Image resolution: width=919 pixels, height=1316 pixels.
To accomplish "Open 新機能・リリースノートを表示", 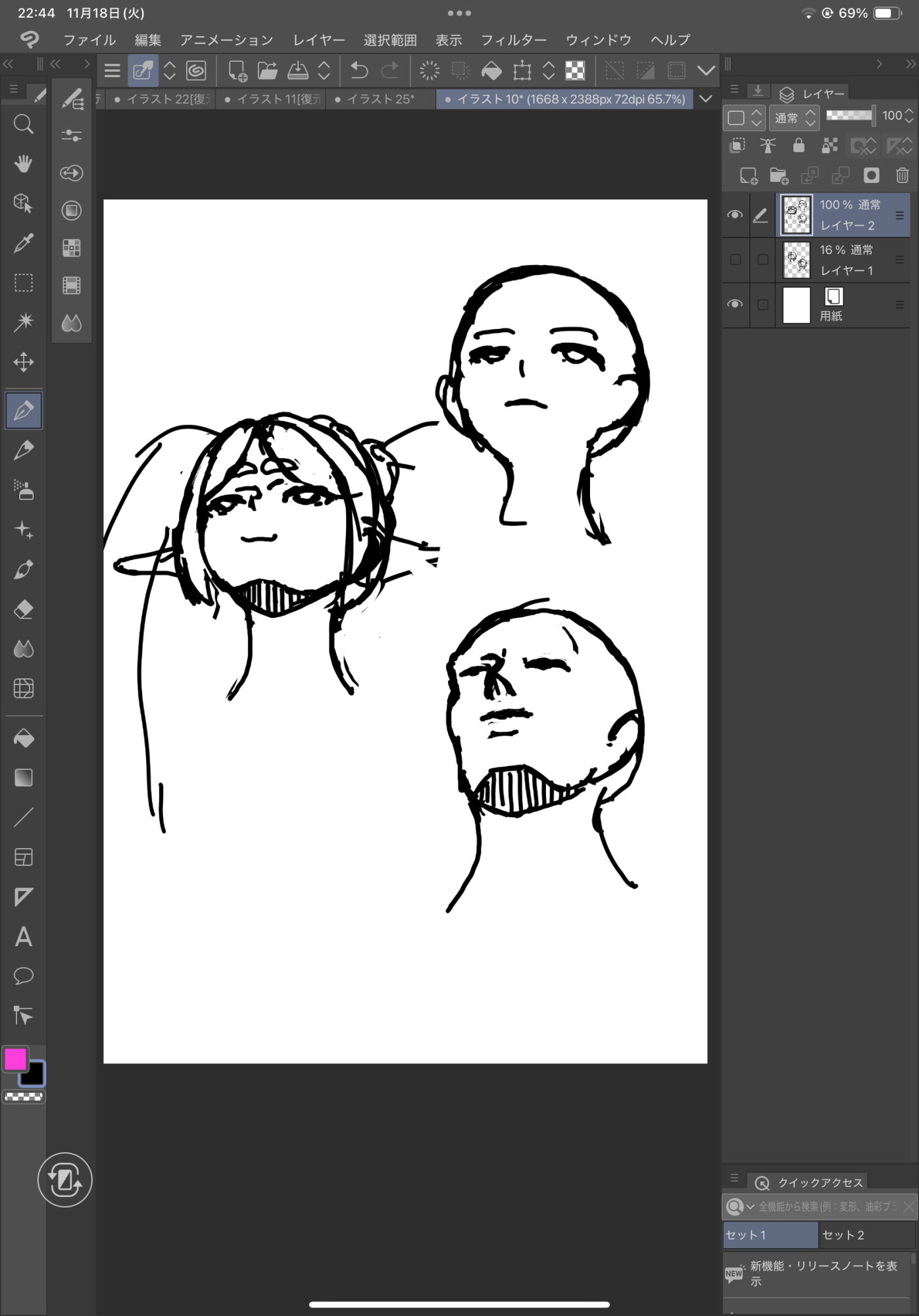I will coord(822,1274).
